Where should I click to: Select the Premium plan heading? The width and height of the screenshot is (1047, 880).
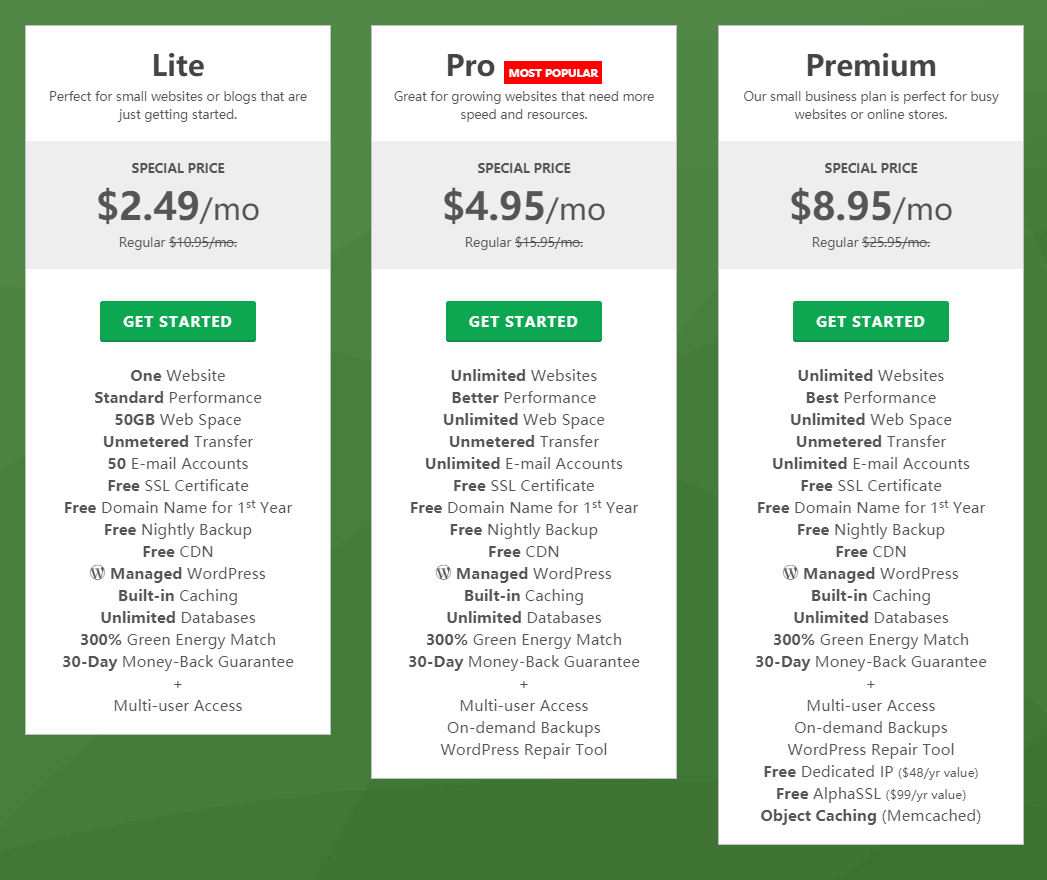point(870,64)
